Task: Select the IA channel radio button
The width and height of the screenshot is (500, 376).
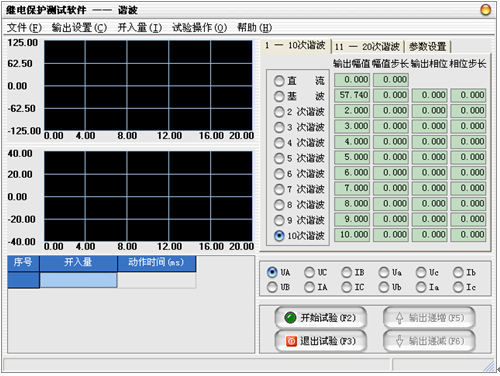Action: coord(309,287)
